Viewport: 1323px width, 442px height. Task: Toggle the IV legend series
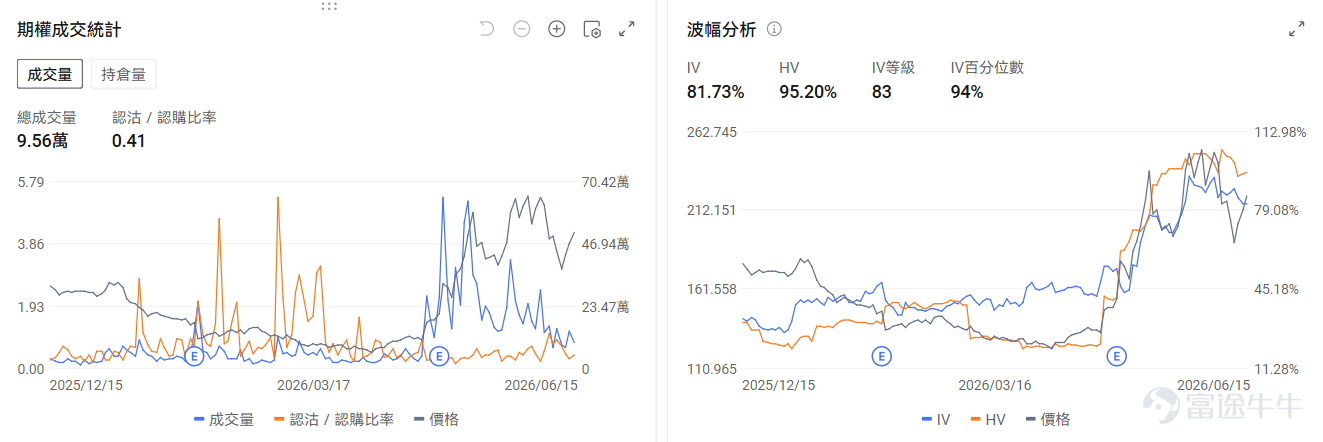(x=935, y=419)
